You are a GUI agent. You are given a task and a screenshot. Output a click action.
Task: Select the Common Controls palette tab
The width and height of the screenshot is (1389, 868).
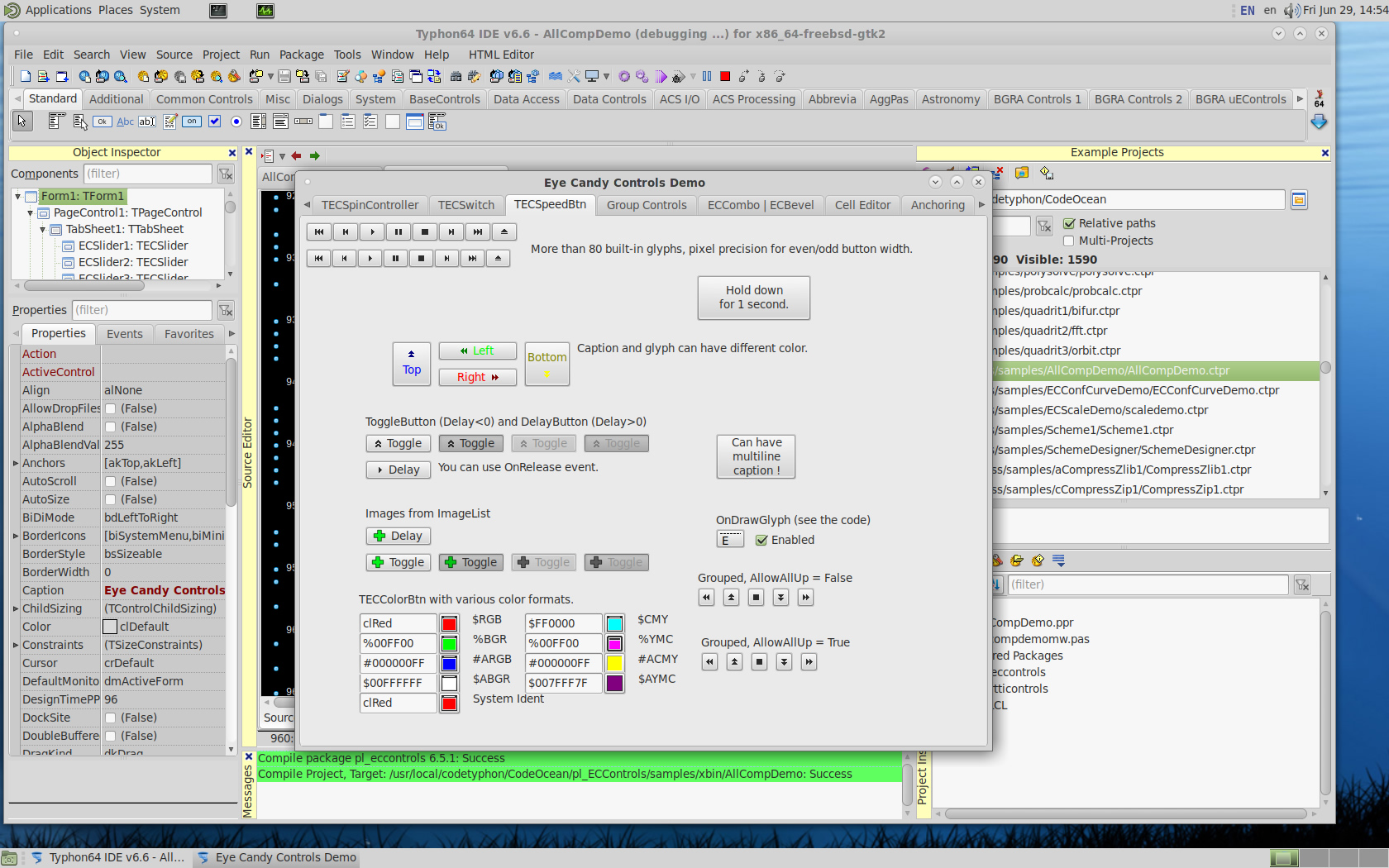click(x=204, y=99)
